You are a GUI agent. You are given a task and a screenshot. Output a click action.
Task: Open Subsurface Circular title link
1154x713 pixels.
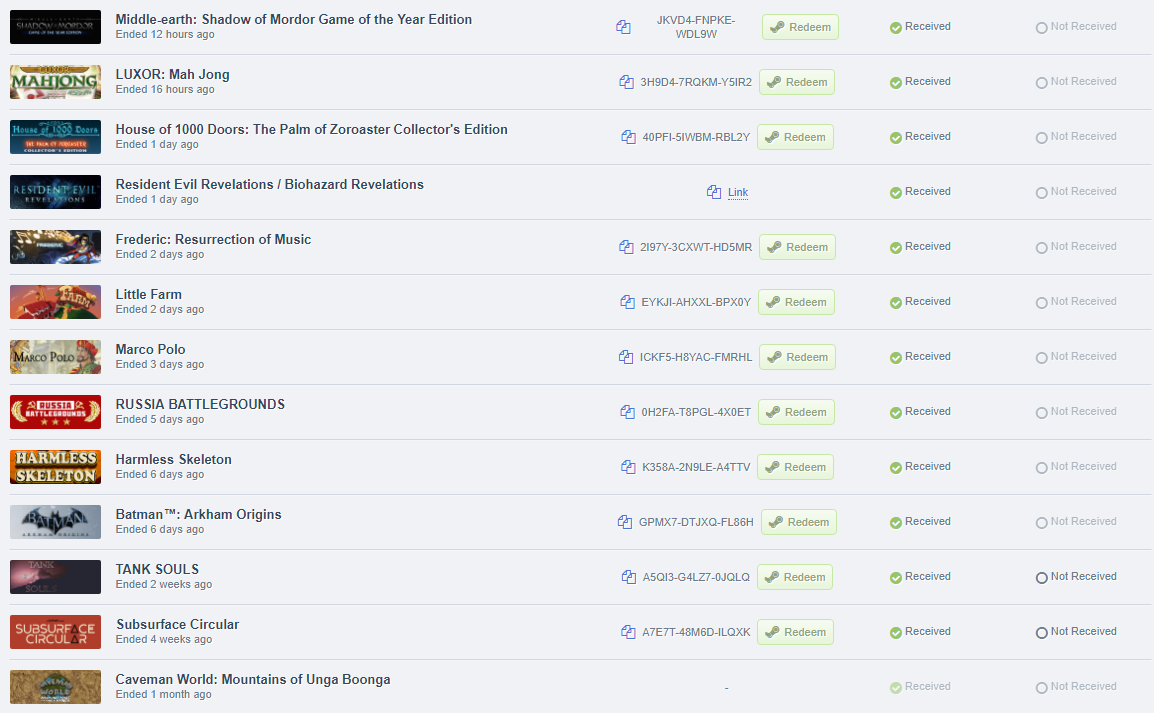click(x=177, y=624)
